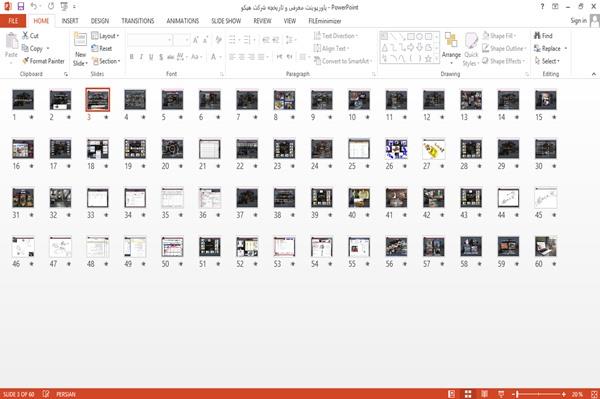Switch to the INSERT tab
The image size is (600, 399).
(x=70, y=21)
